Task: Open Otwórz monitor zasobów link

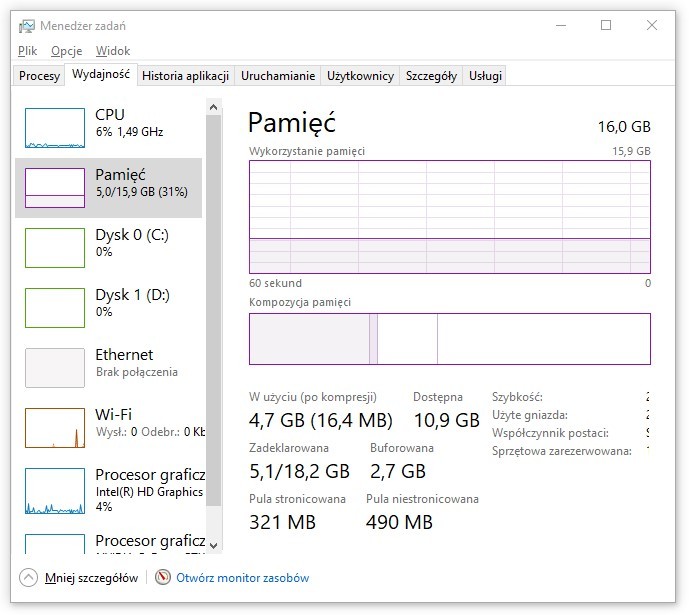Action: click(243, 578)
